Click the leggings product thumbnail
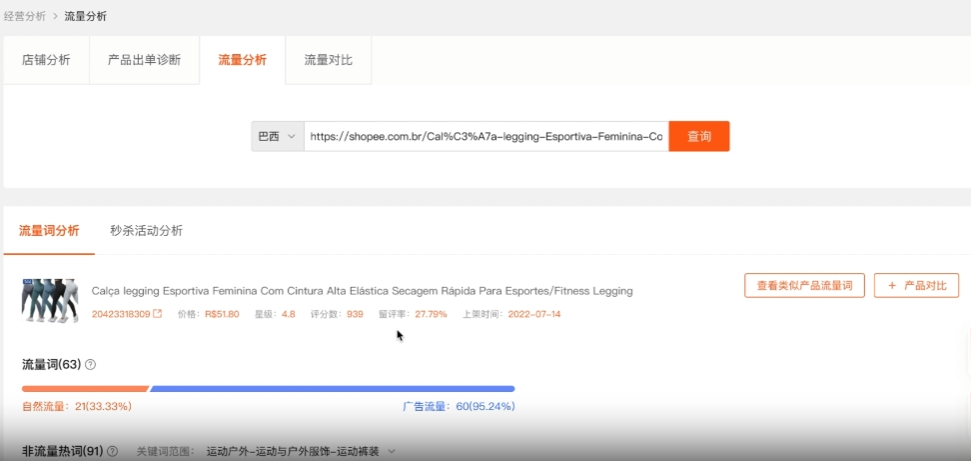 (49, 299)
